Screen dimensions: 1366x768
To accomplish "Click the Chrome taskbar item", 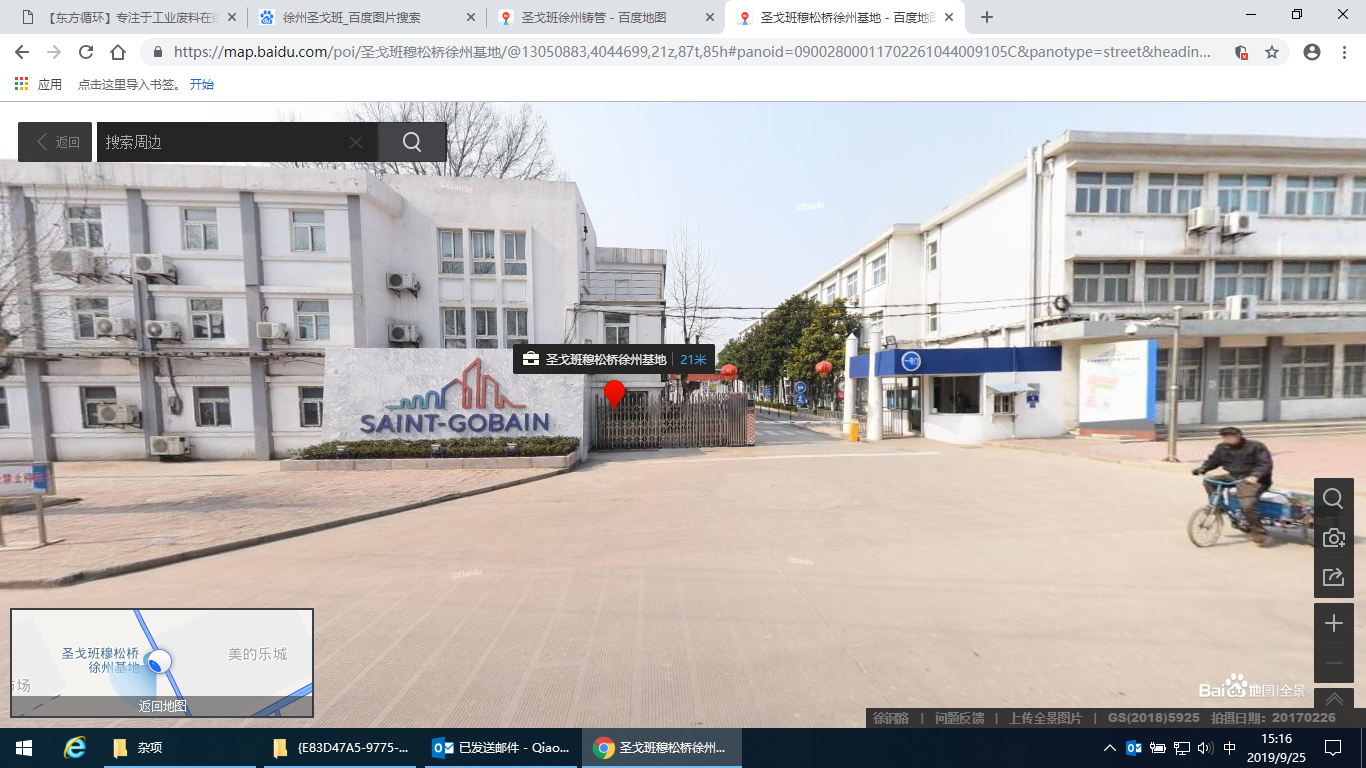I will [x=664, y=748].
